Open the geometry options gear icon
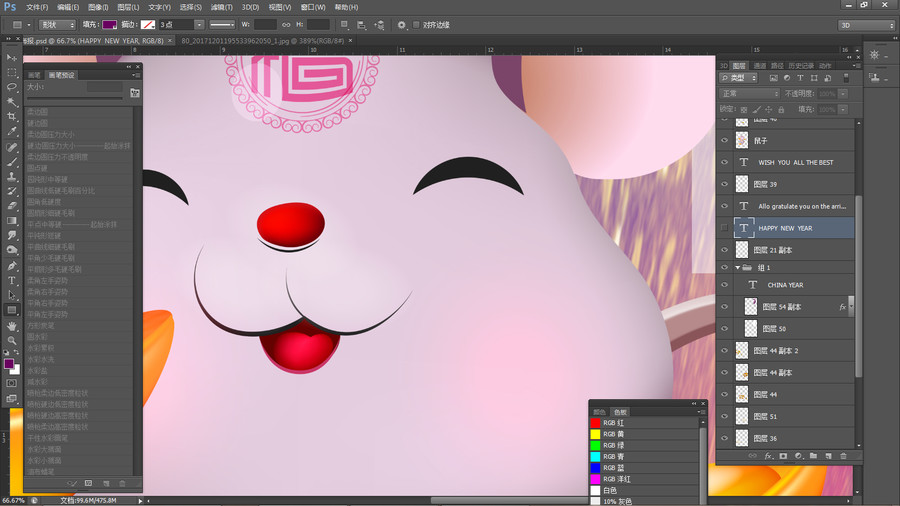Image resolution: width=900 pixels, height=506 pixels. (x=402, y=25)
